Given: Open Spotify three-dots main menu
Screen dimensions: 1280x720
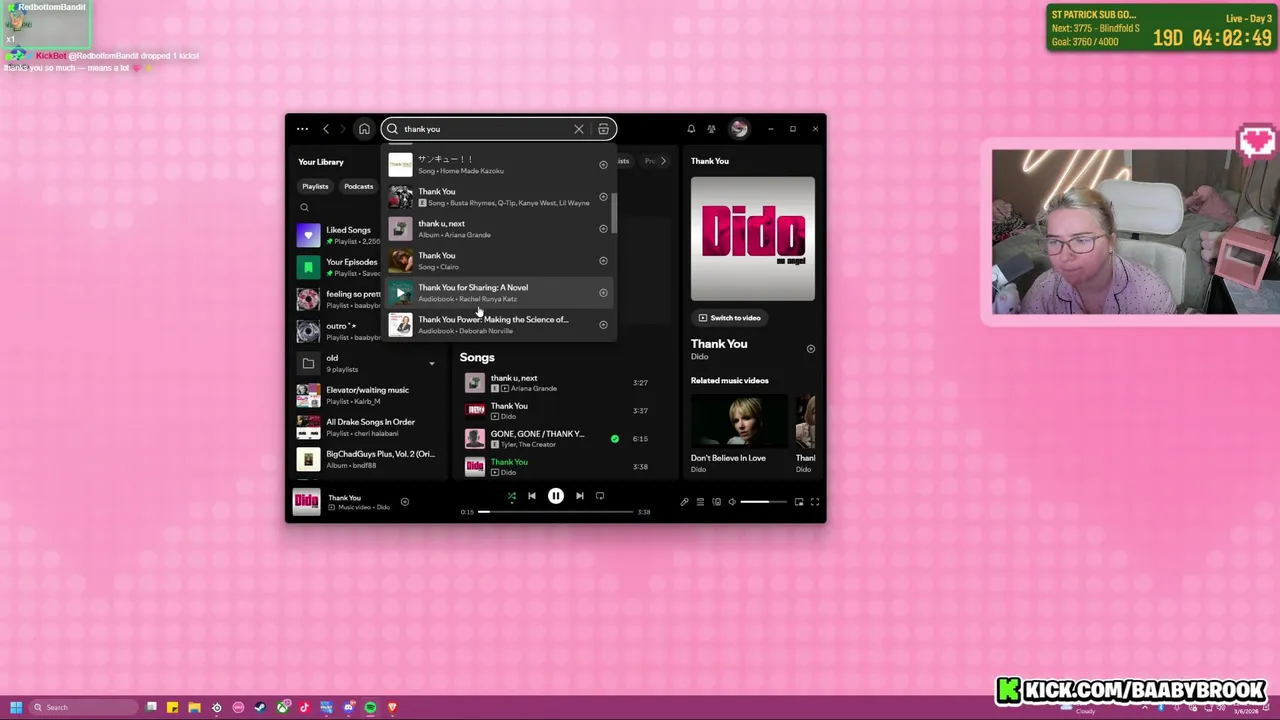Looking at the screenshot, I should click(302, 129).
